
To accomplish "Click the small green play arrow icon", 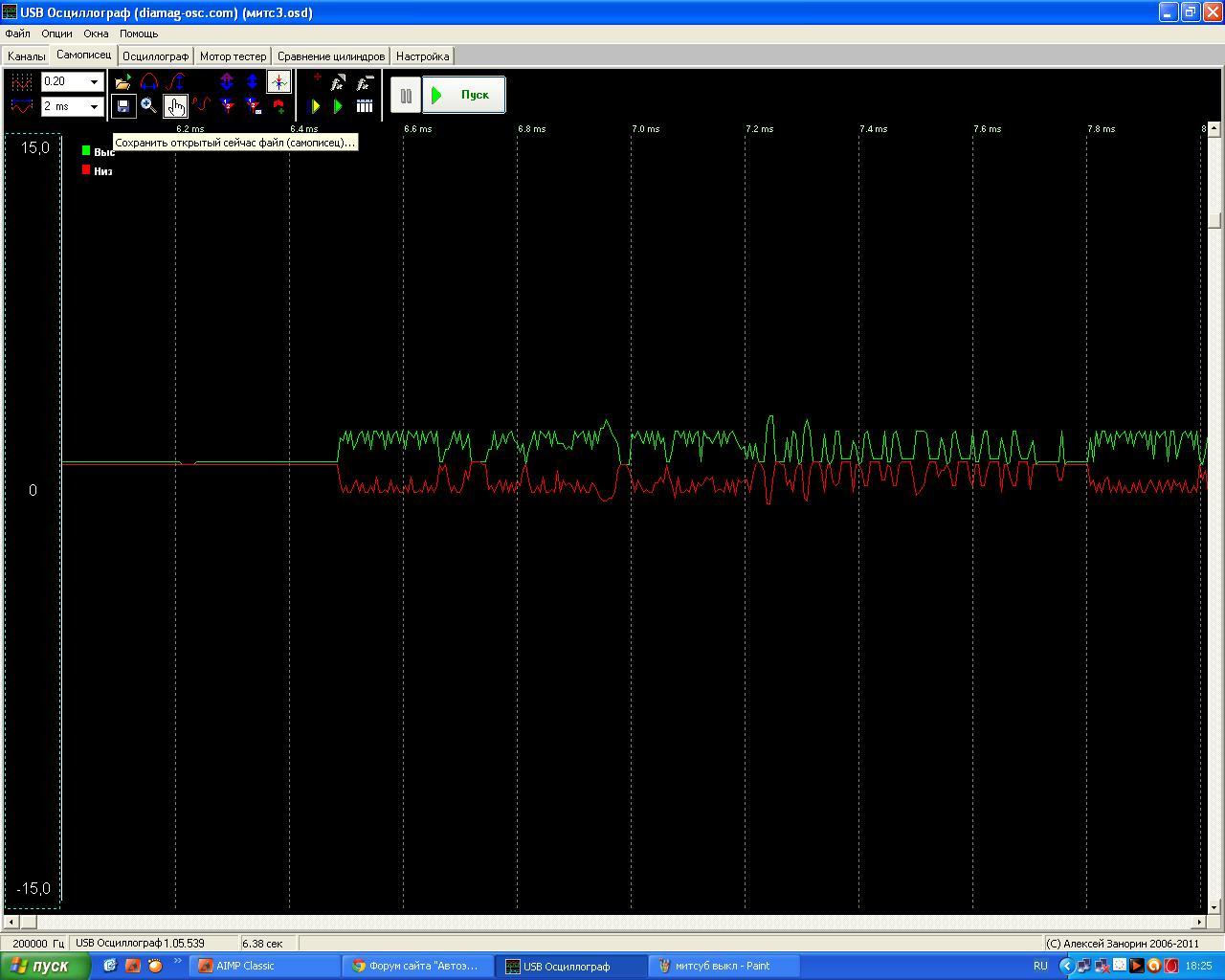I will [338, 106].
